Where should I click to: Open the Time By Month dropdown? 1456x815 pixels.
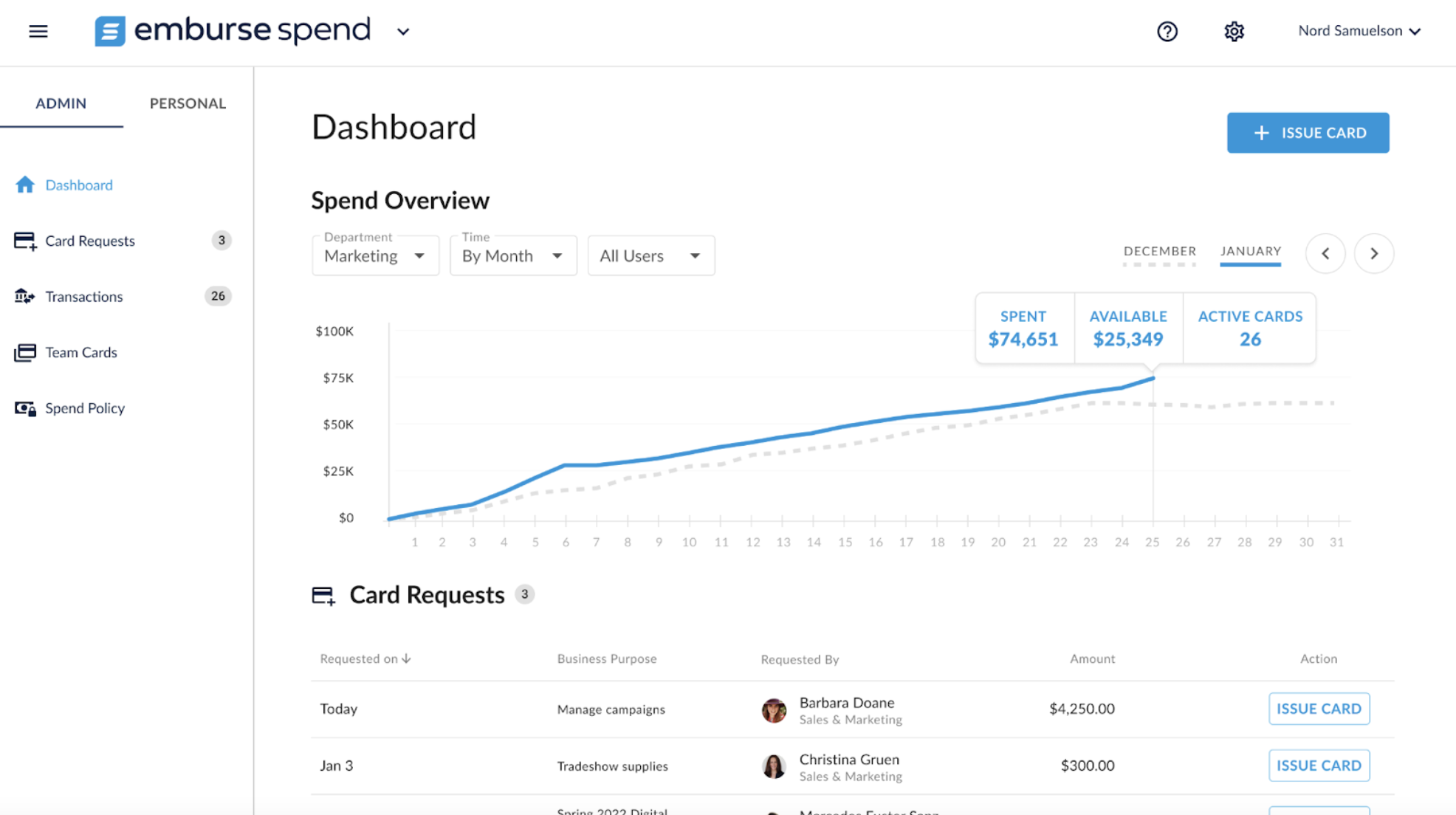pos(513,255)
